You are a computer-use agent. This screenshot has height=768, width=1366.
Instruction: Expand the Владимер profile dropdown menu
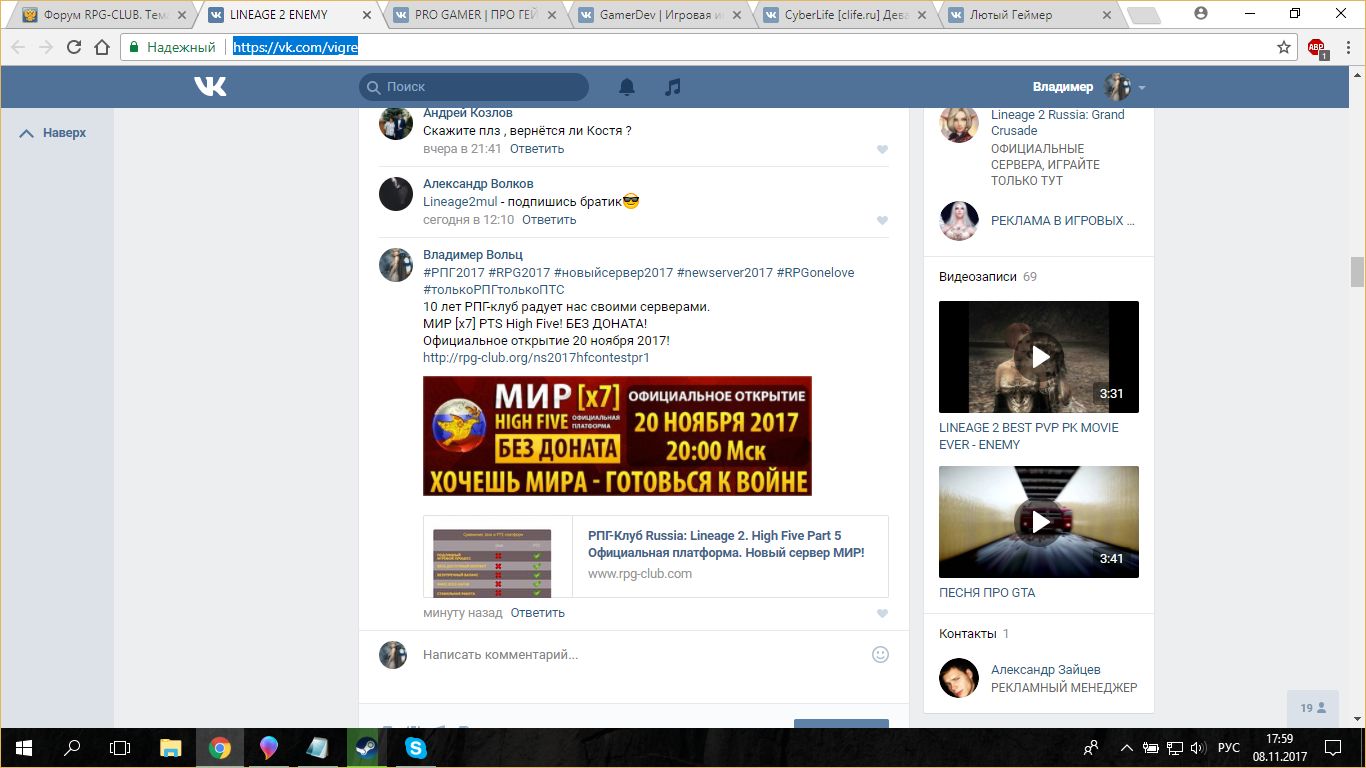click(1141, 88)
